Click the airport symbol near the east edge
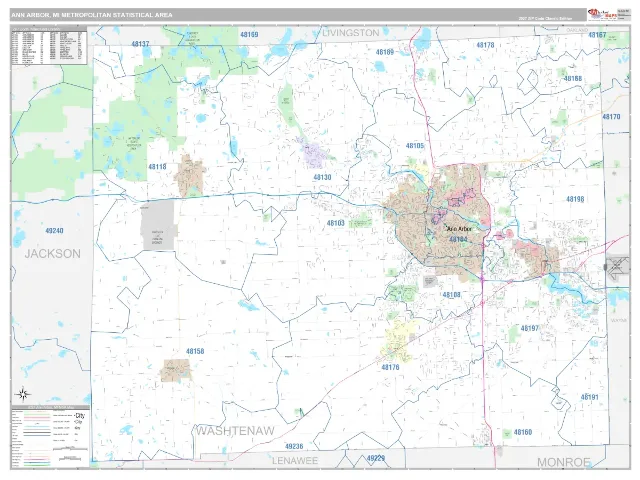 point(617,267)
